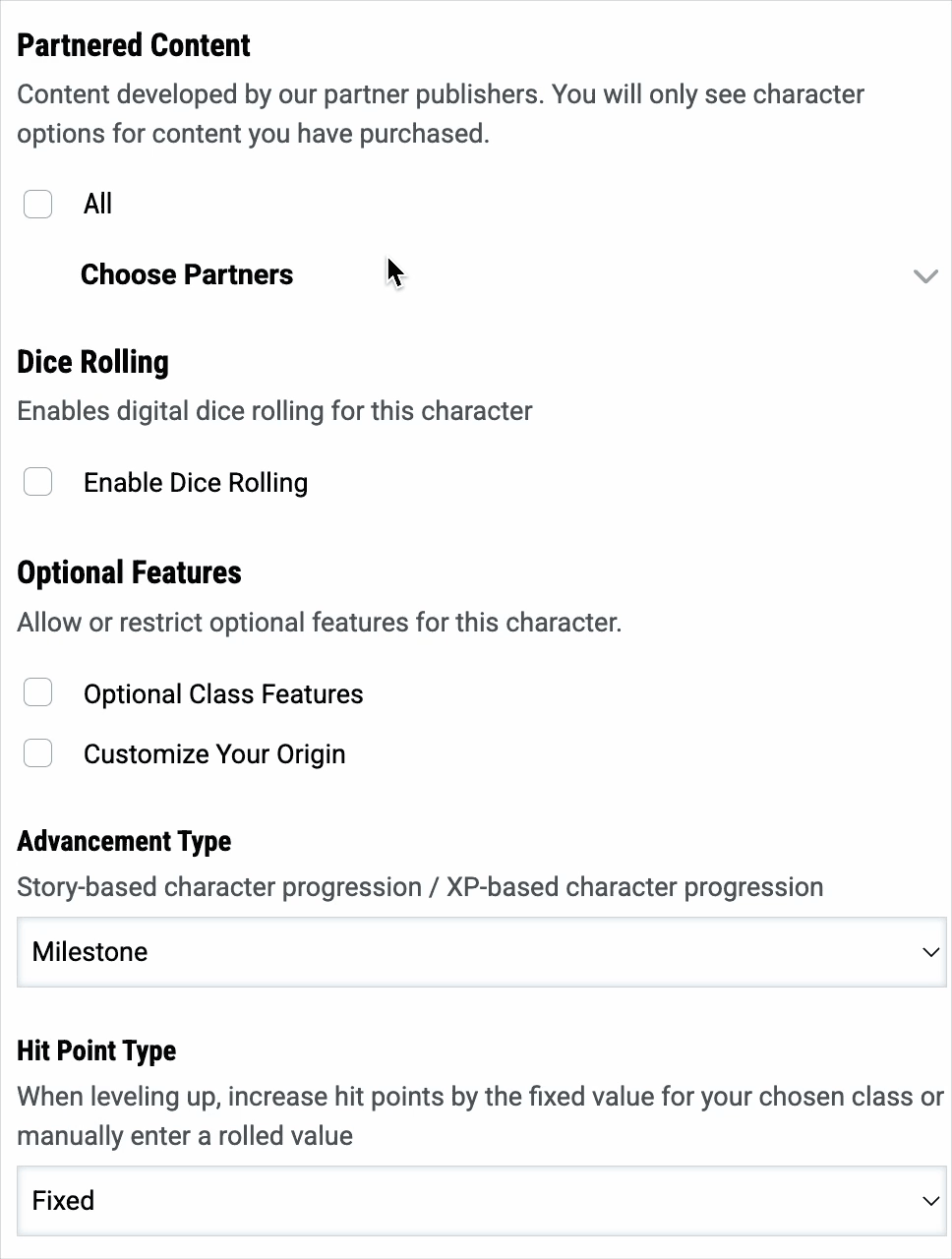Open the Milestone advancement type dropdown
952x1259 pixels.
[482, 952]
